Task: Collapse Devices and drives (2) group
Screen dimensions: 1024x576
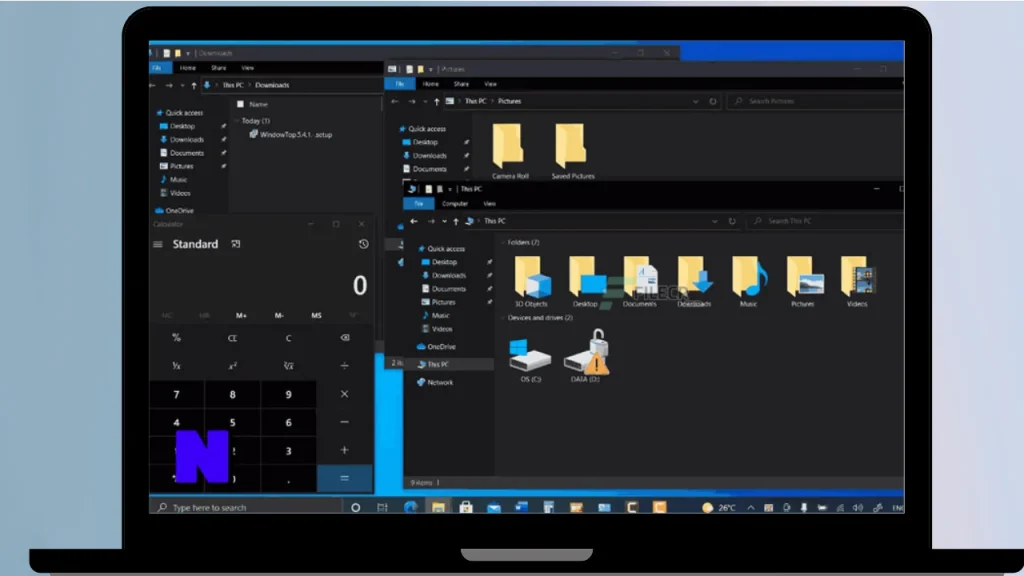Action: (503, 317)
